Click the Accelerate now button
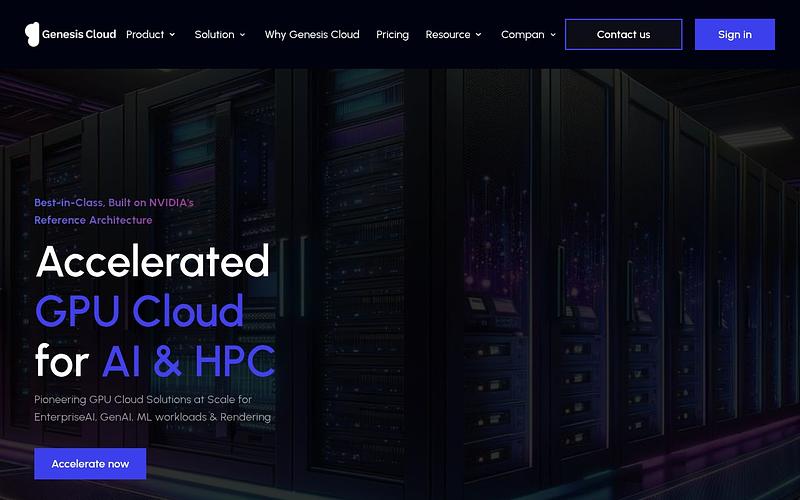Screen dimensions: 800x500 [90, 464]
